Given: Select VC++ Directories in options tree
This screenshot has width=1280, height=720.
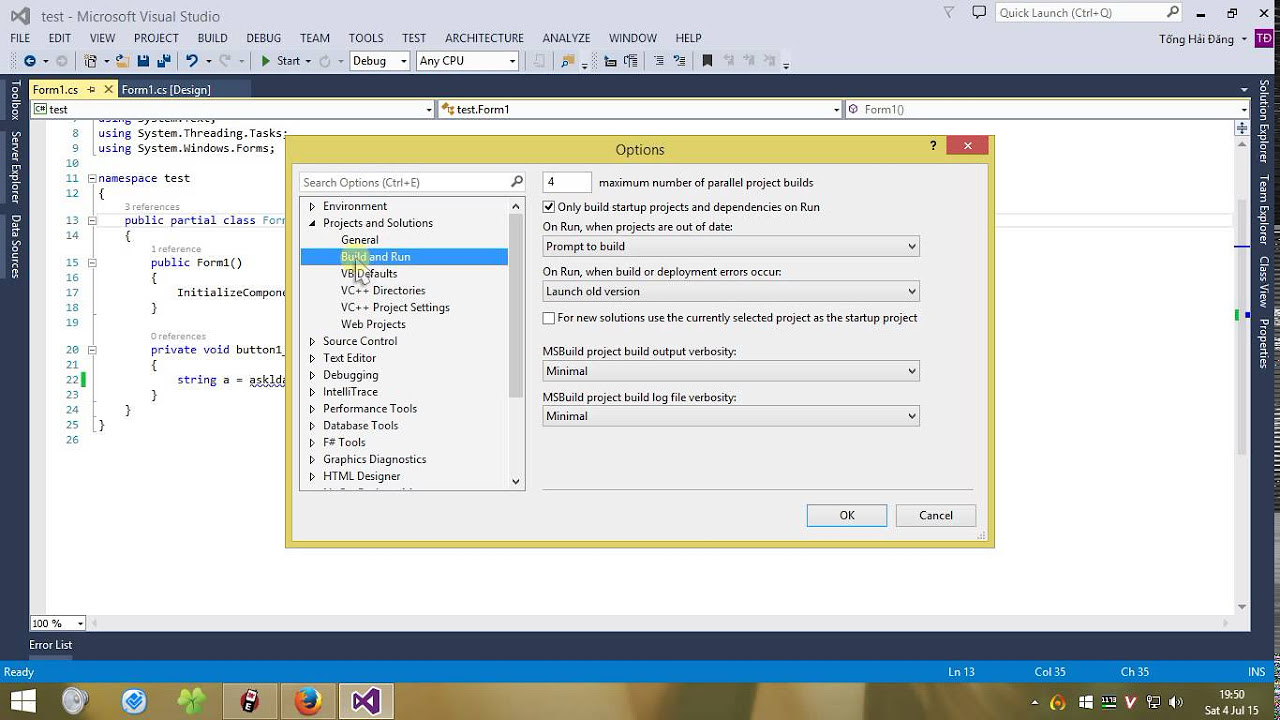Looking at the screenshot, I should coord(383,290).
